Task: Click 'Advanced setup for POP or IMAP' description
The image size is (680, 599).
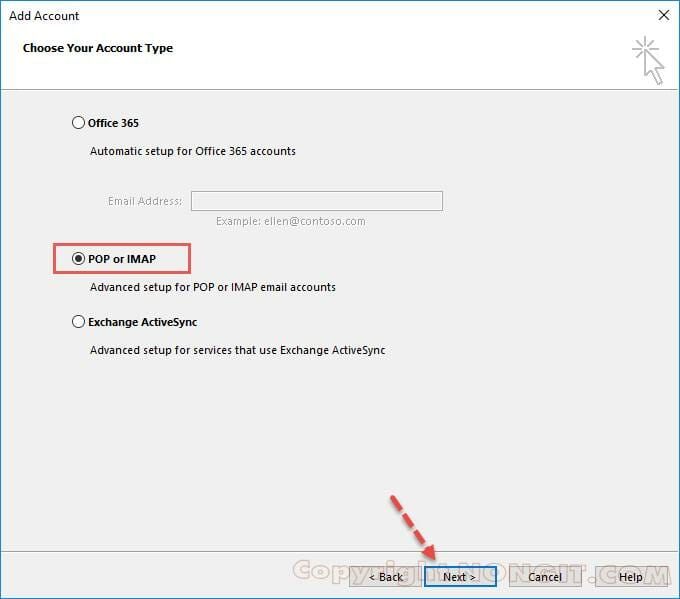Action: [x=212, y=287]
